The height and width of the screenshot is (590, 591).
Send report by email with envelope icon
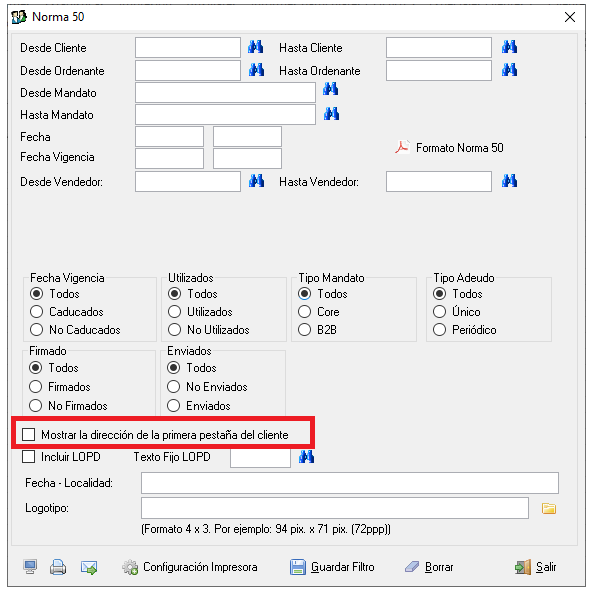pos(89,567)
